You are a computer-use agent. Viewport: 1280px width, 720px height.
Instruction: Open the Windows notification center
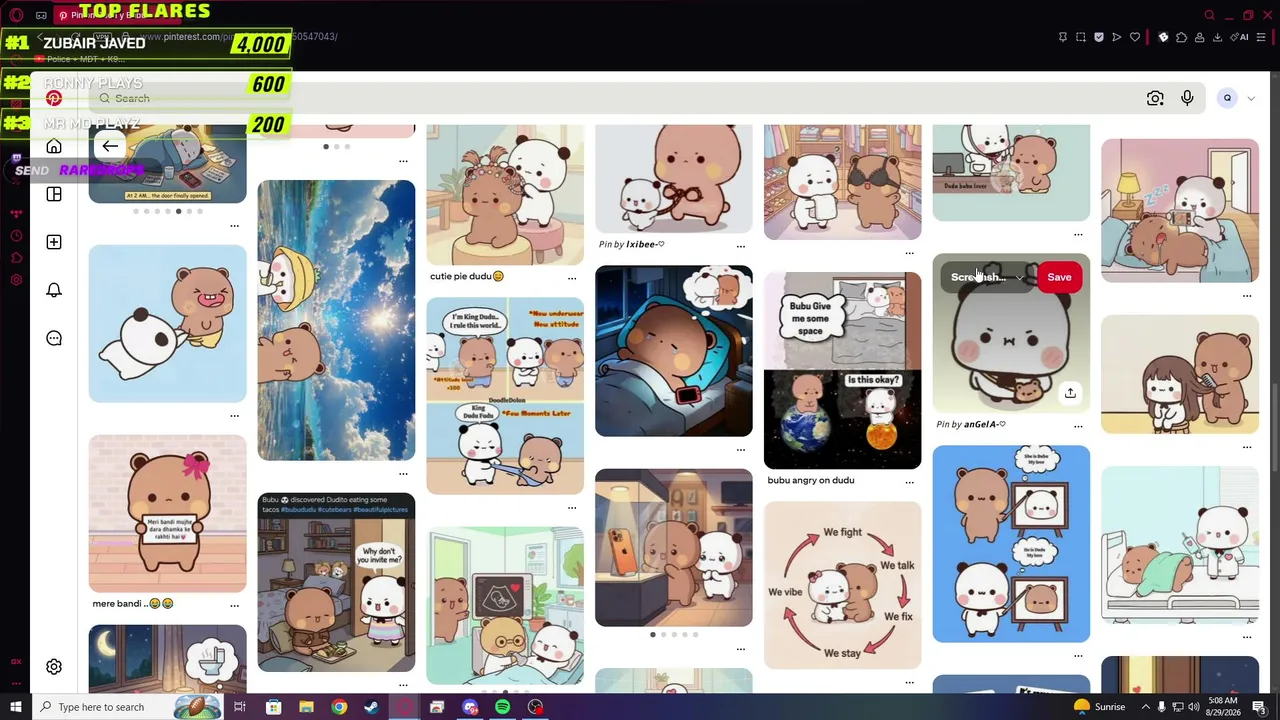[1261, 707]
